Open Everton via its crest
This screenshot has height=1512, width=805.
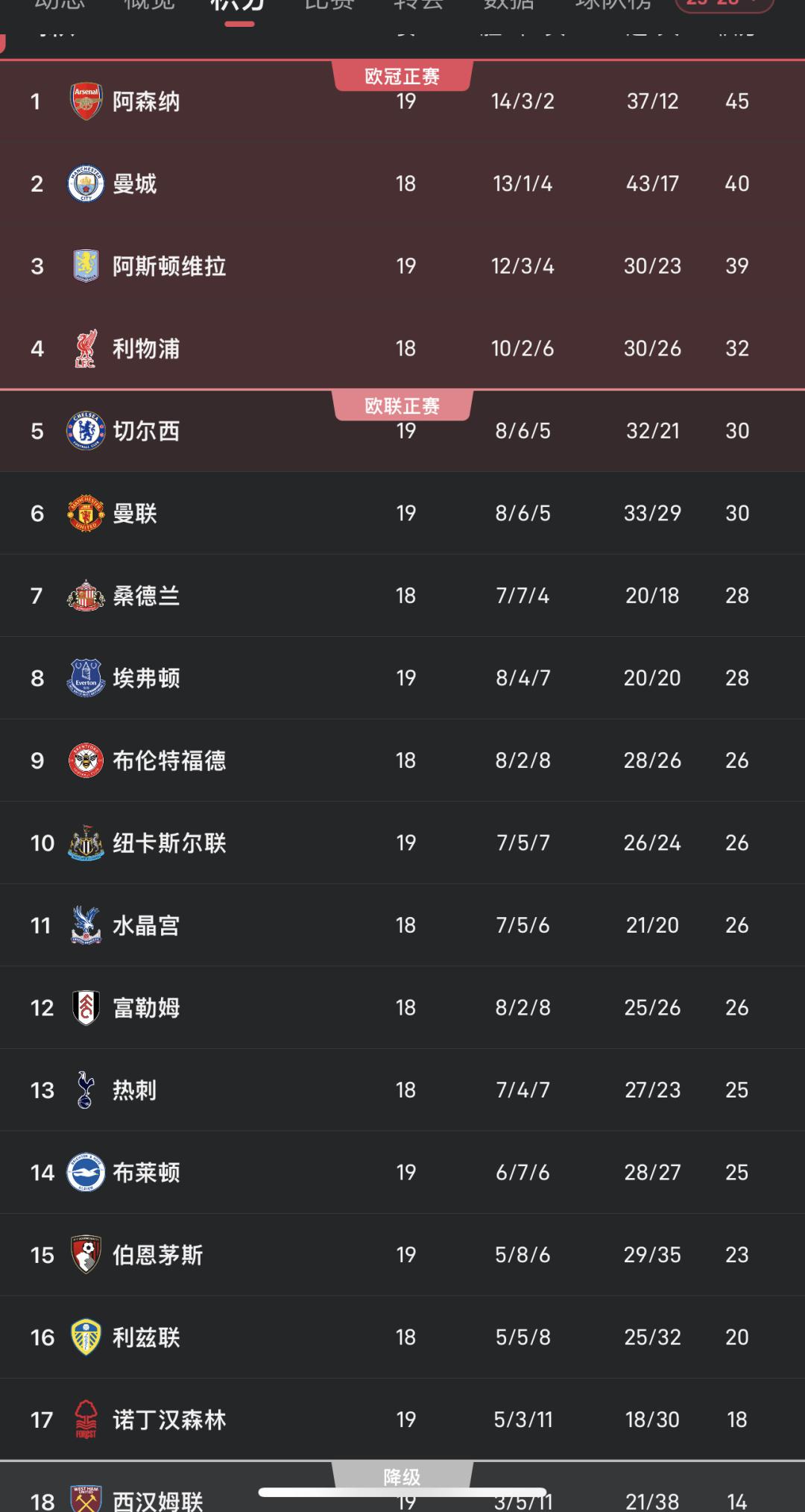(86, 678)
